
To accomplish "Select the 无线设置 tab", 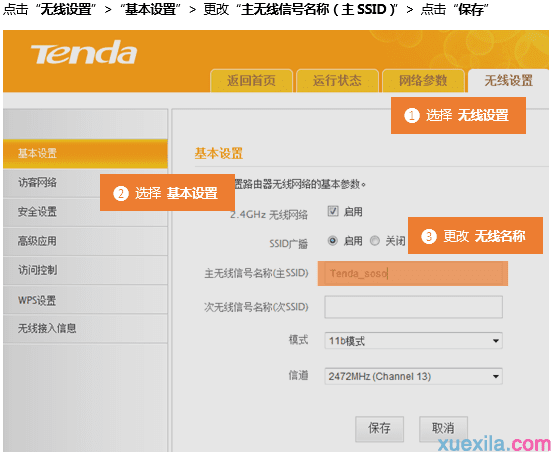I will (508, 81).
